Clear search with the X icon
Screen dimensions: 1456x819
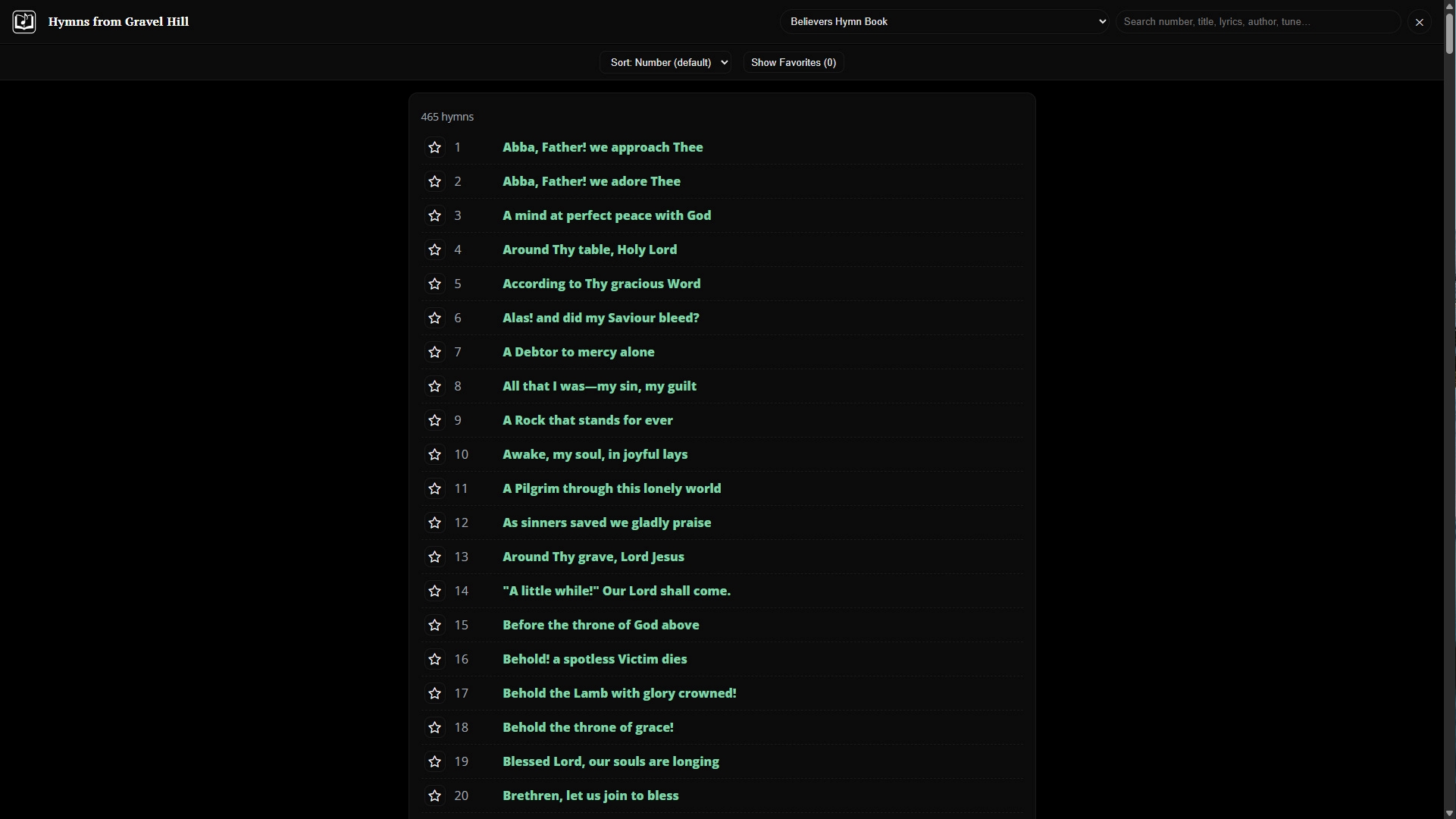[x=1420, y=22]
